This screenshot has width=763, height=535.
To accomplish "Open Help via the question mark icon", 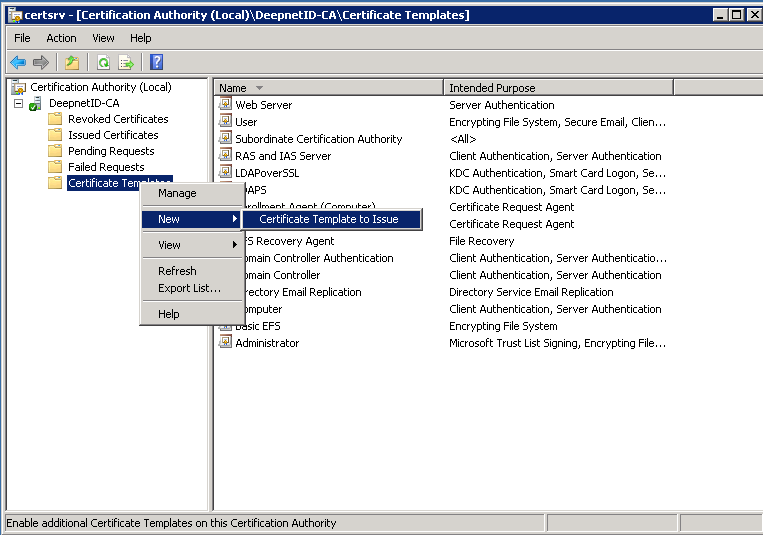I will click(x=156, y=62).
